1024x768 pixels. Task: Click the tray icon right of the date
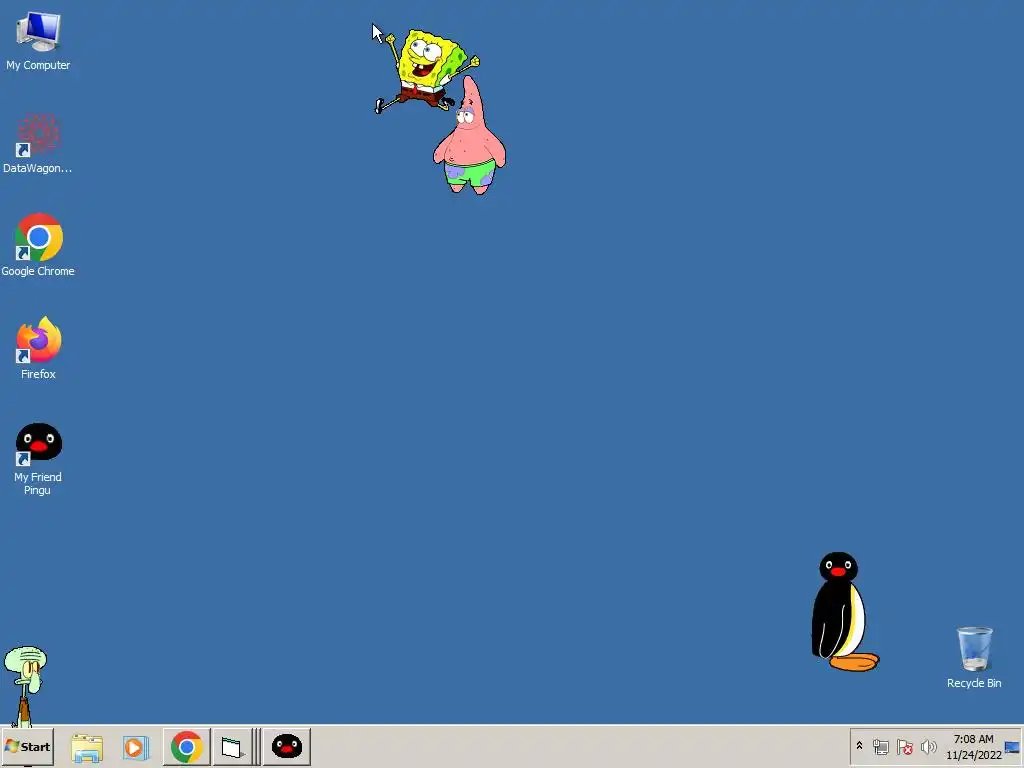pos(1012,746)
